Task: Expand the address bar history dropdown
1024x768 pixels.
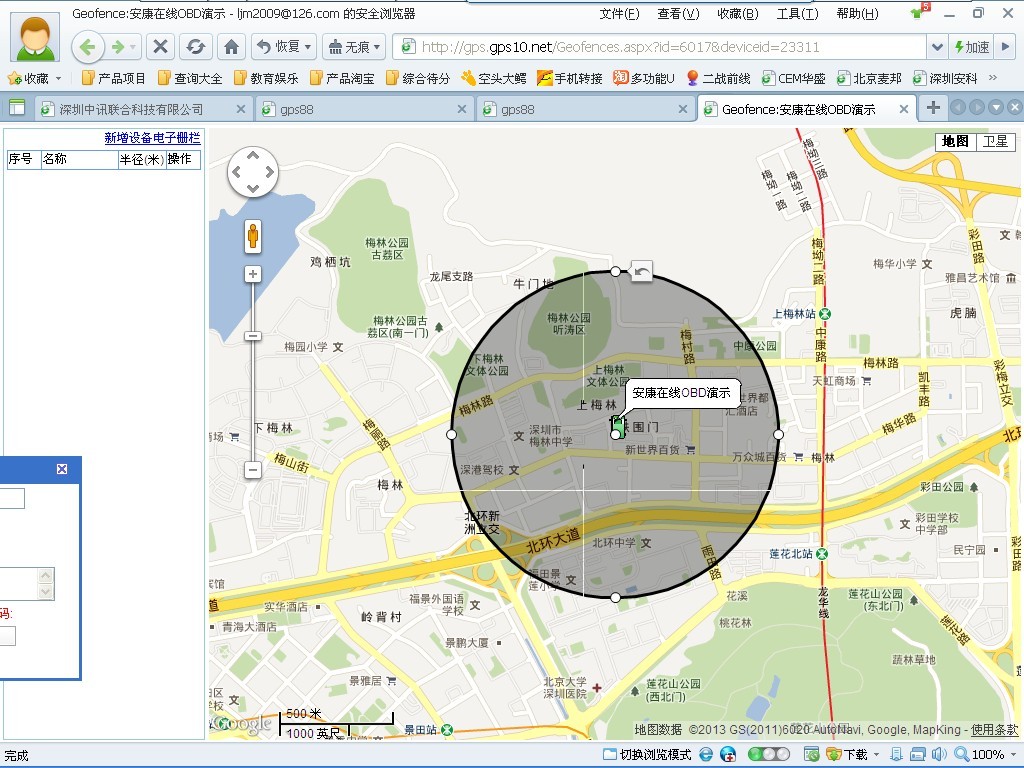Action: click(x=937, y=47)
